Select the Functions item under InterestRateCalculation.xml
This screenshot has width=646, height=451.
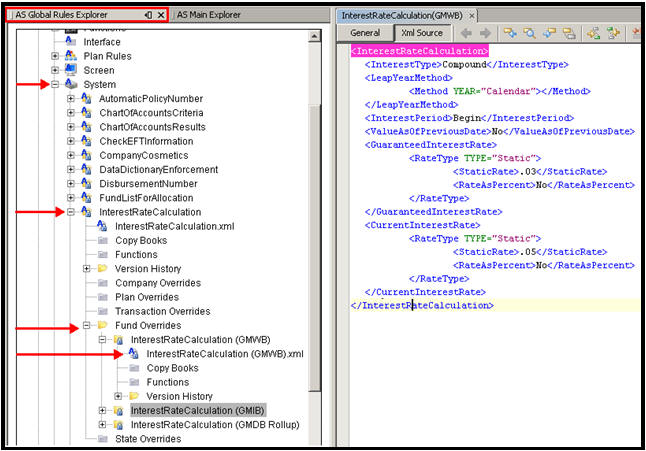pos(136,255)
